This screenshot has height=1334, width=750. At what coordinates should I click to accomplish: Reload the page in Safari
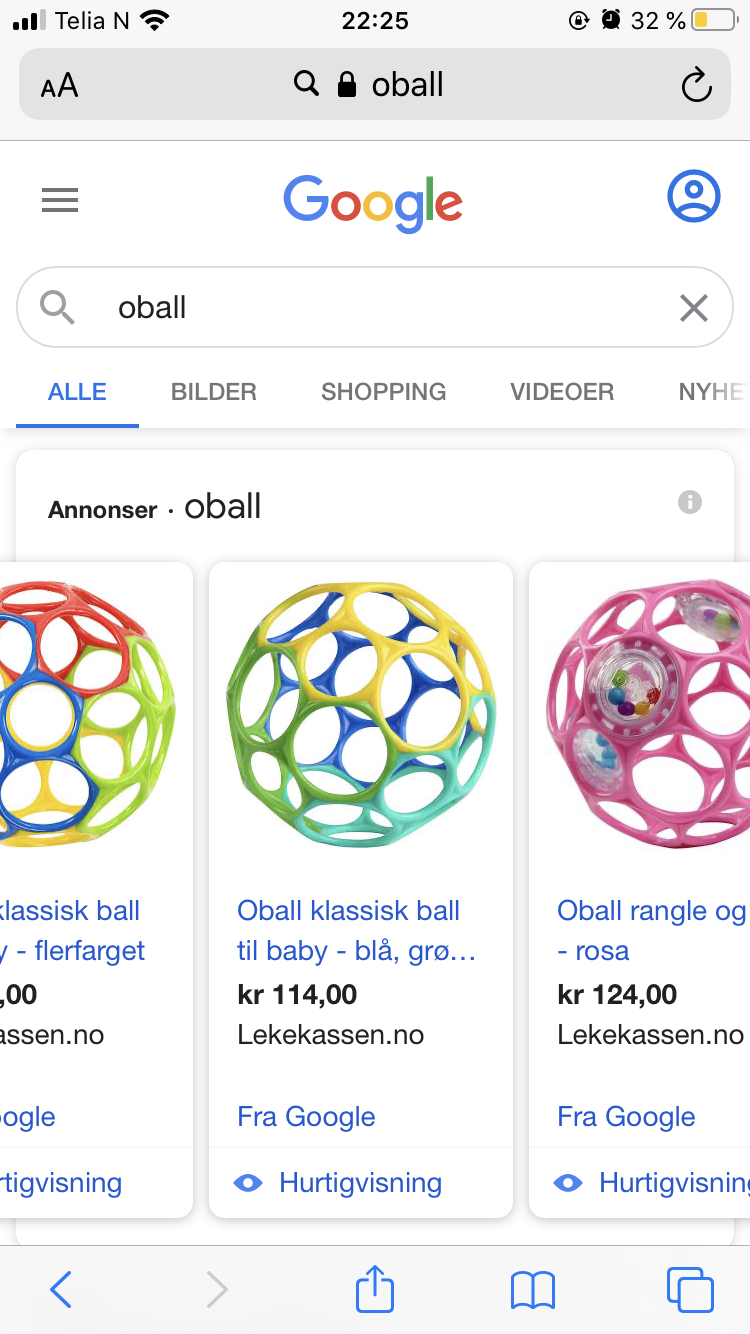click(696, 85)
